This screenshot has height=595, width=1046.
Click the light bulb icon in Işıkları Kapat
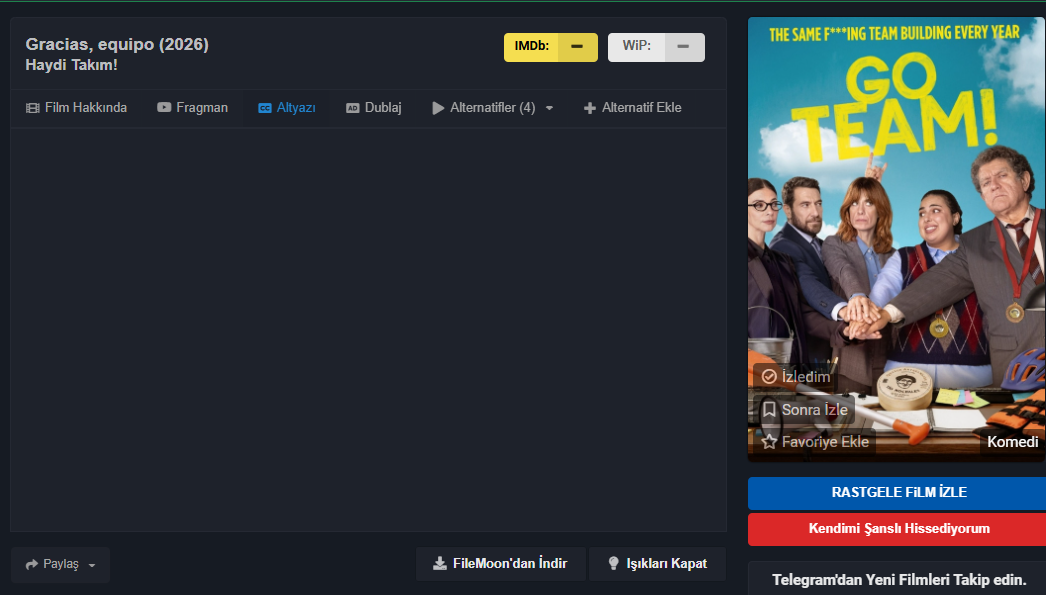[614, 564]
